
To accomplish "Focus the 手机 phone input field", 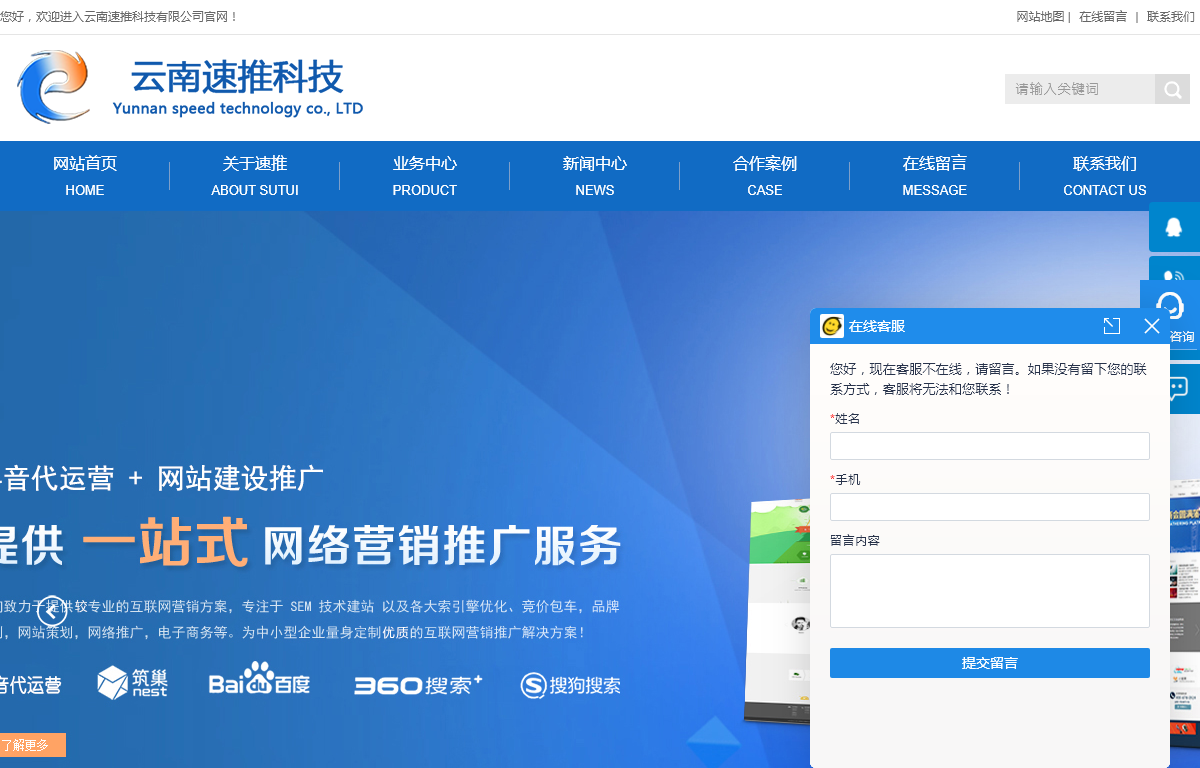I will tap(990, 507).
